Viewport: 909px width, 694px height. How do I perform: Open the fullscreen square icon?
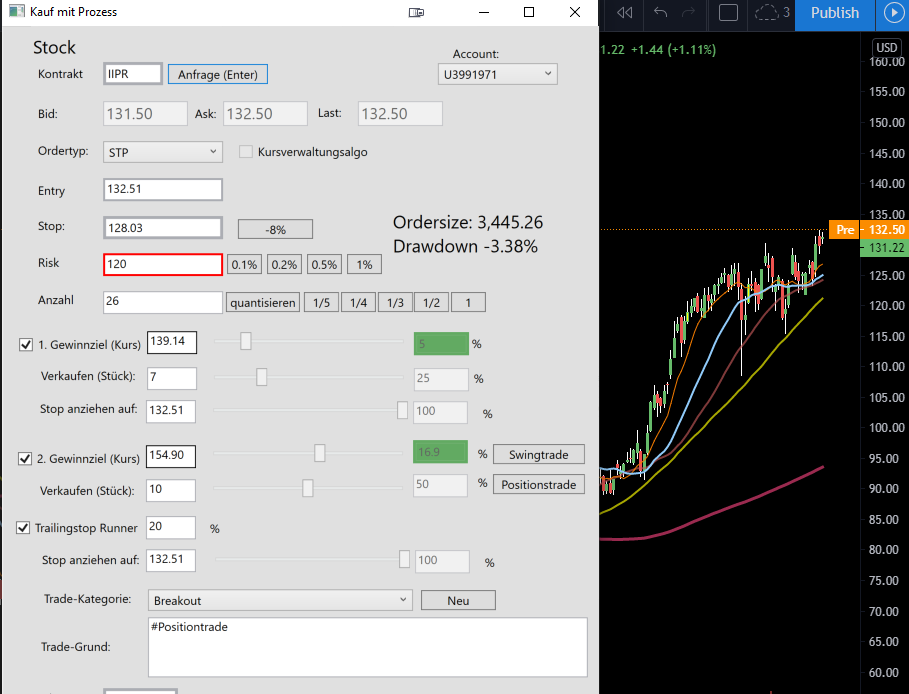728,12
